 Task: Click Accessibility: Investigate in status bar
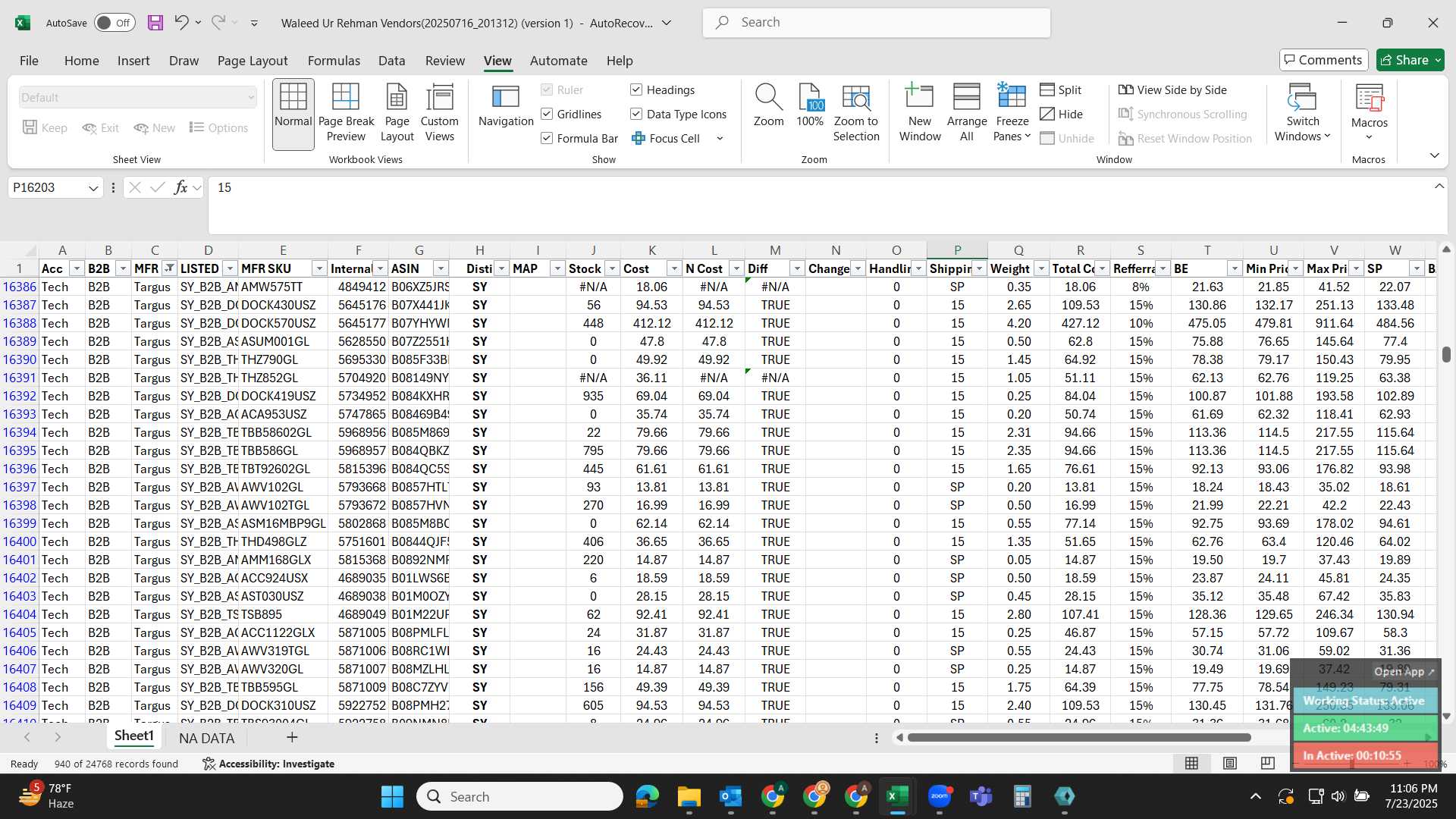coord(268,764)
